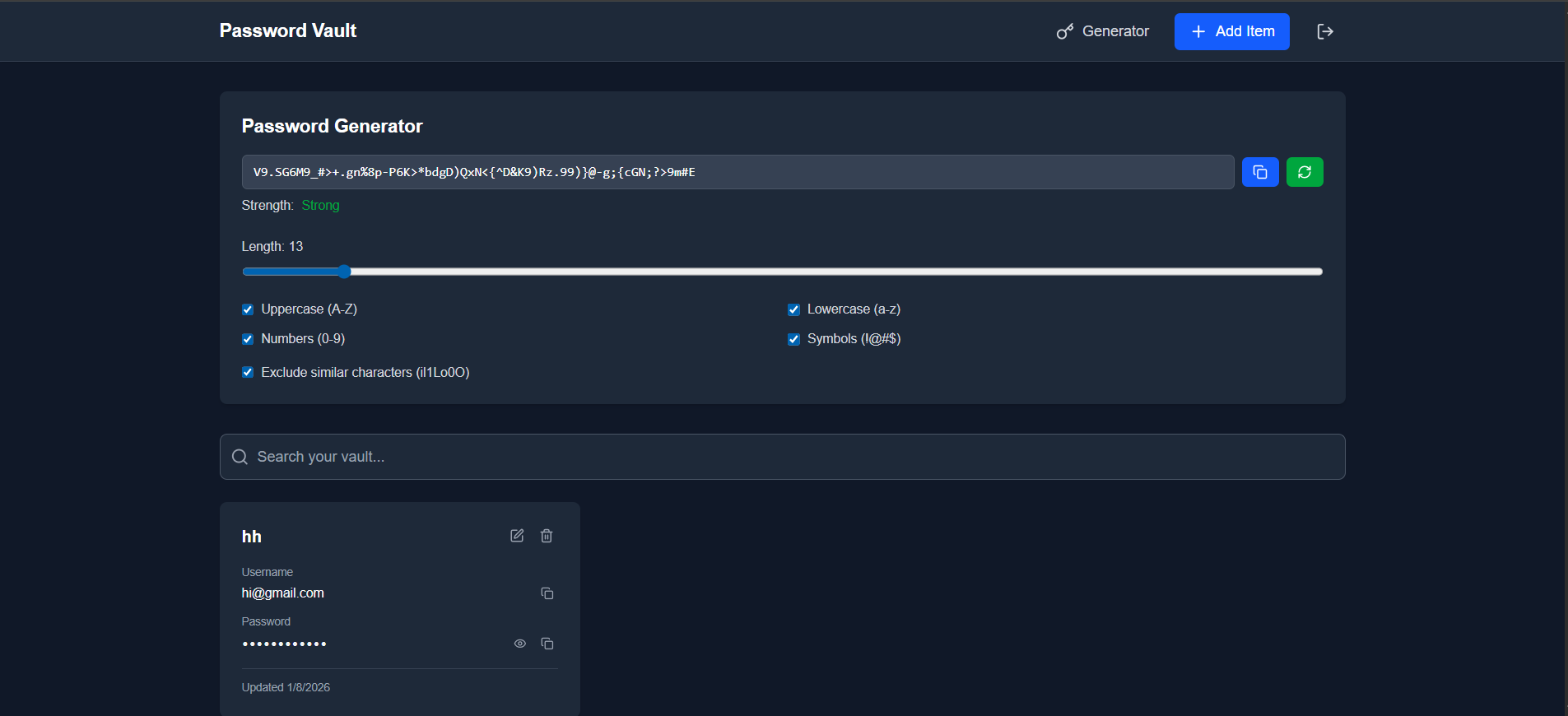Copy the generated password
This screenshot has height=716, width=1568.
1259,172
